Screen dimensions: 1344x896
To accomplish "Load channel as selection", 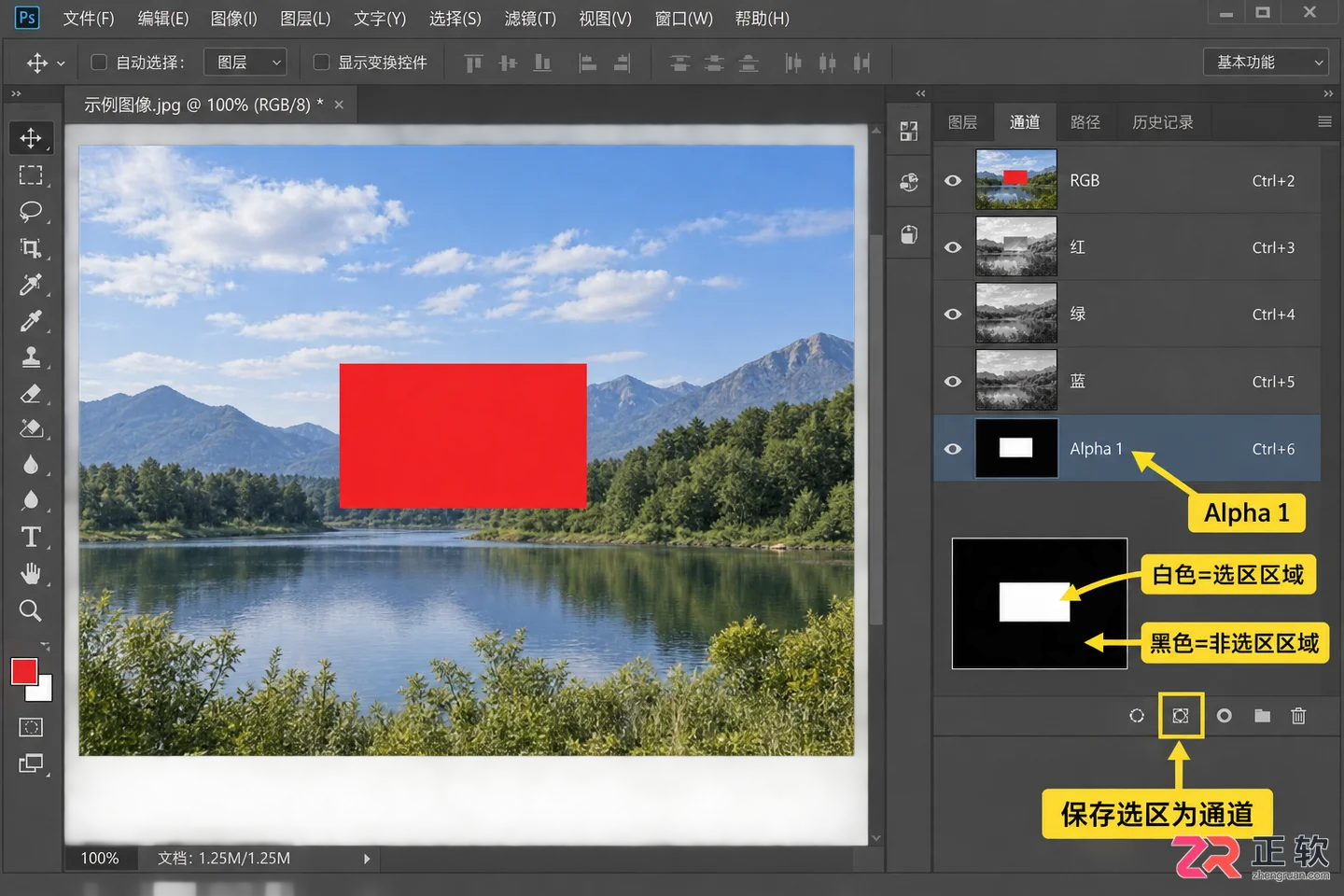I will tap(1137, 716).
